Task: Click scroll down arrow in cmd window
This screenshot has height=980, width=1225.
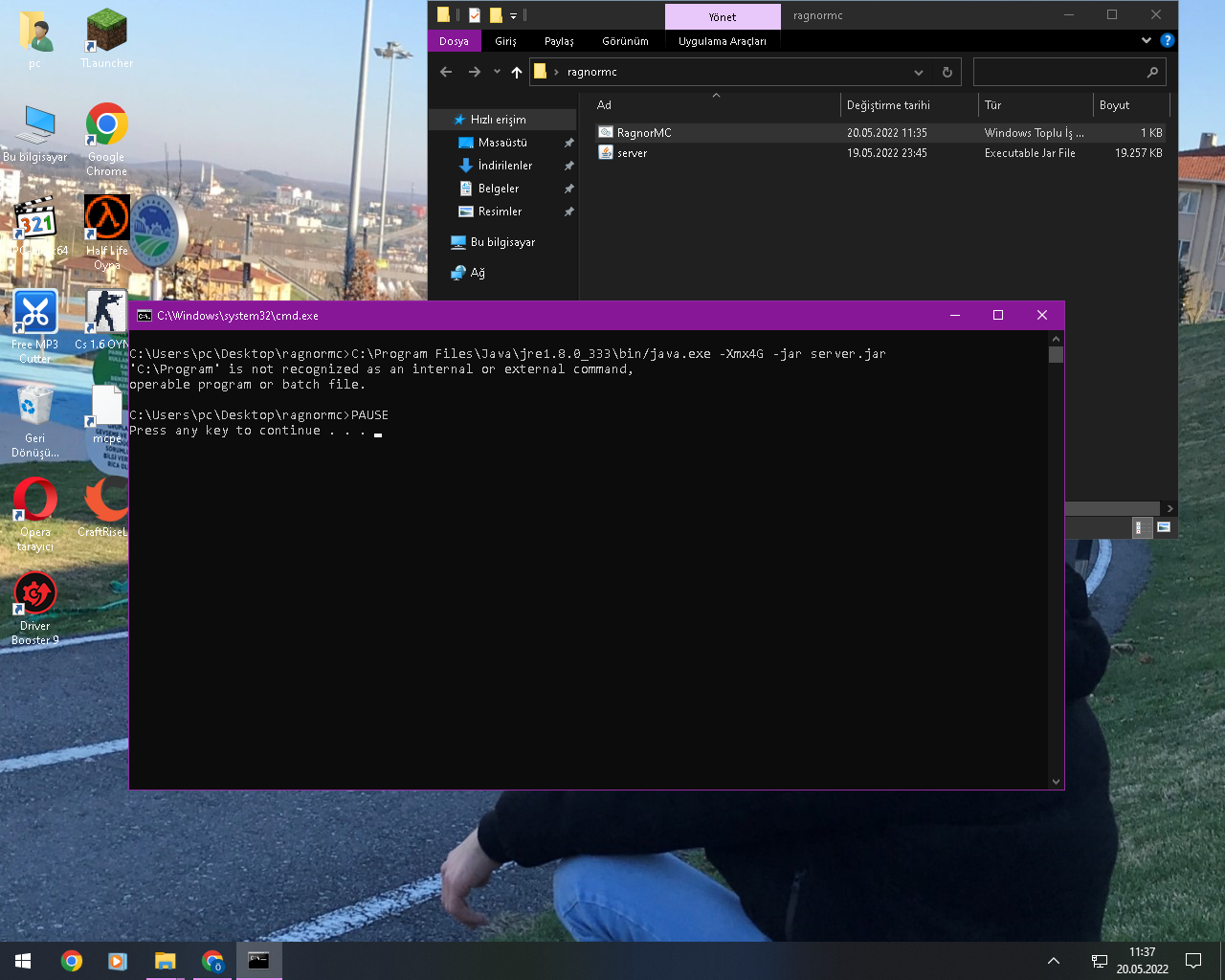Action: [1056, 781]
